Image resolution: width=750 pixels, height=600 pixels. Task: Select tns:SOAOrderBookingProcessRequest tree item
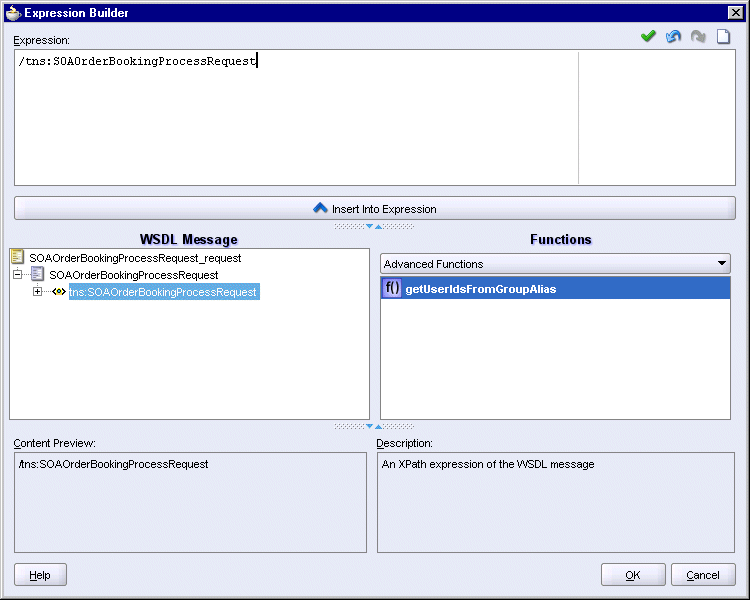coord(164,291)
